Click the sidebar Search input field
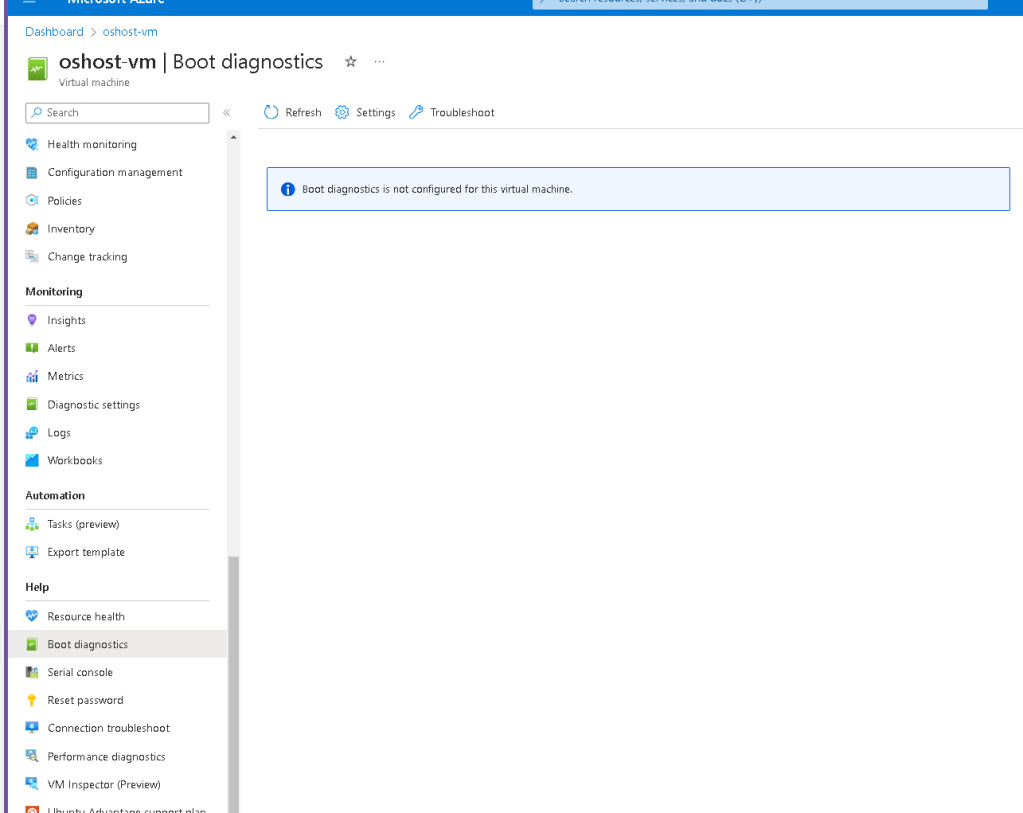Screen dimensions: 1023x813 [117, 112]
